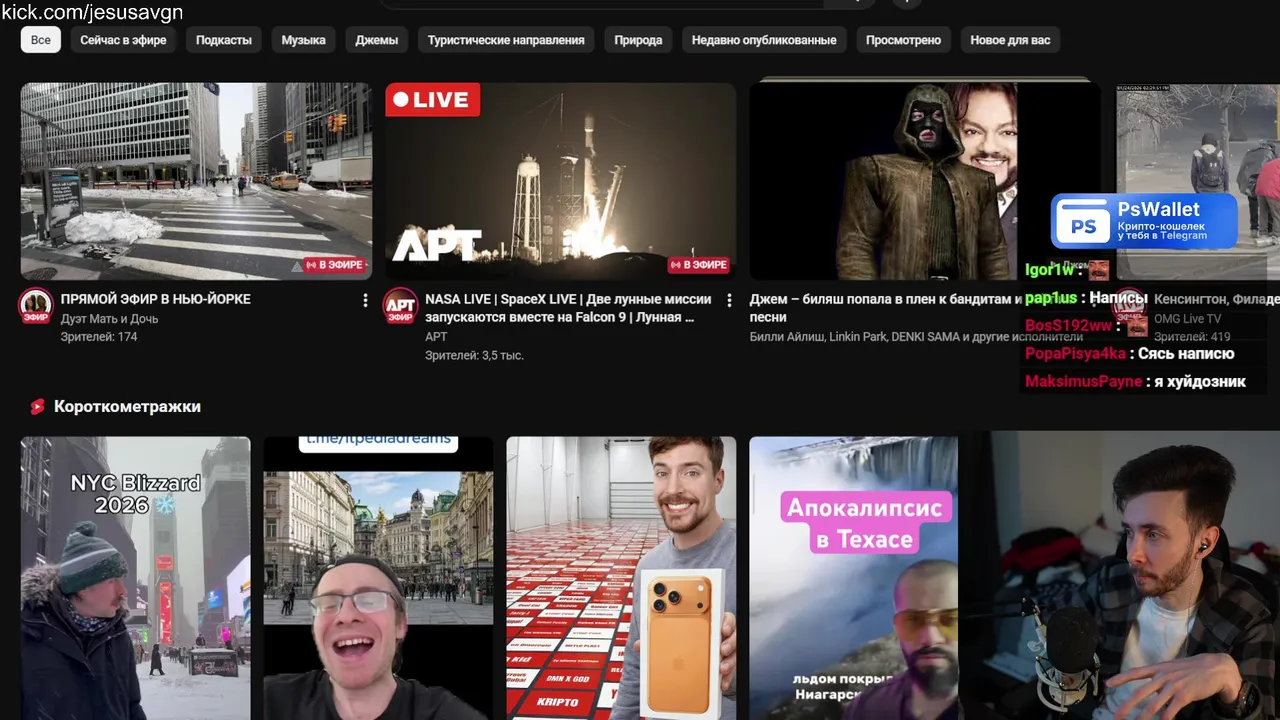Select the 'Все' filter chip
This screenshot has height=720, width=1280.
point(40,40)
